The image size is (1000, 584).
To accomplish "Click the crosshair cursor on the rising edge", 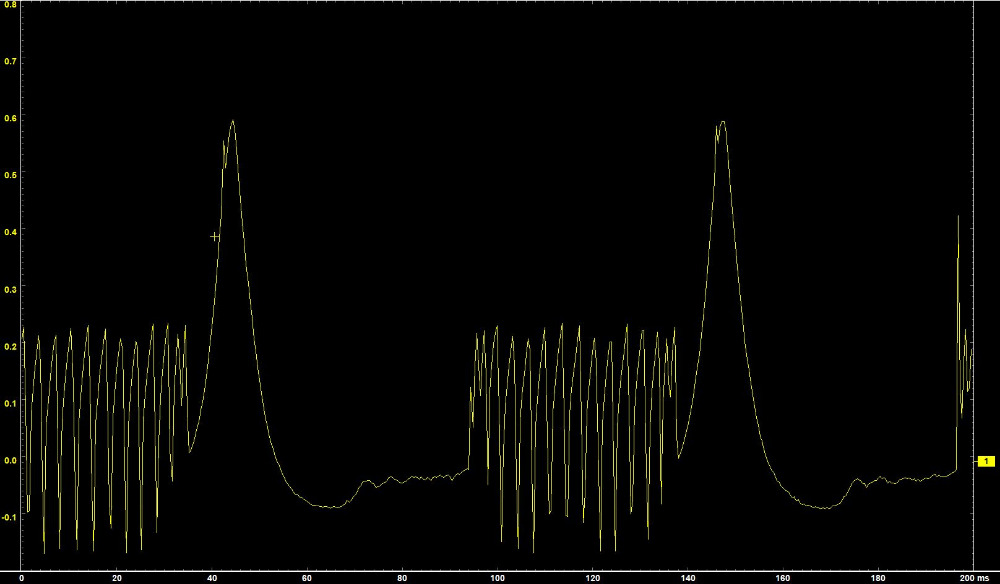I will pyautogui.click(x=215, y=237).
